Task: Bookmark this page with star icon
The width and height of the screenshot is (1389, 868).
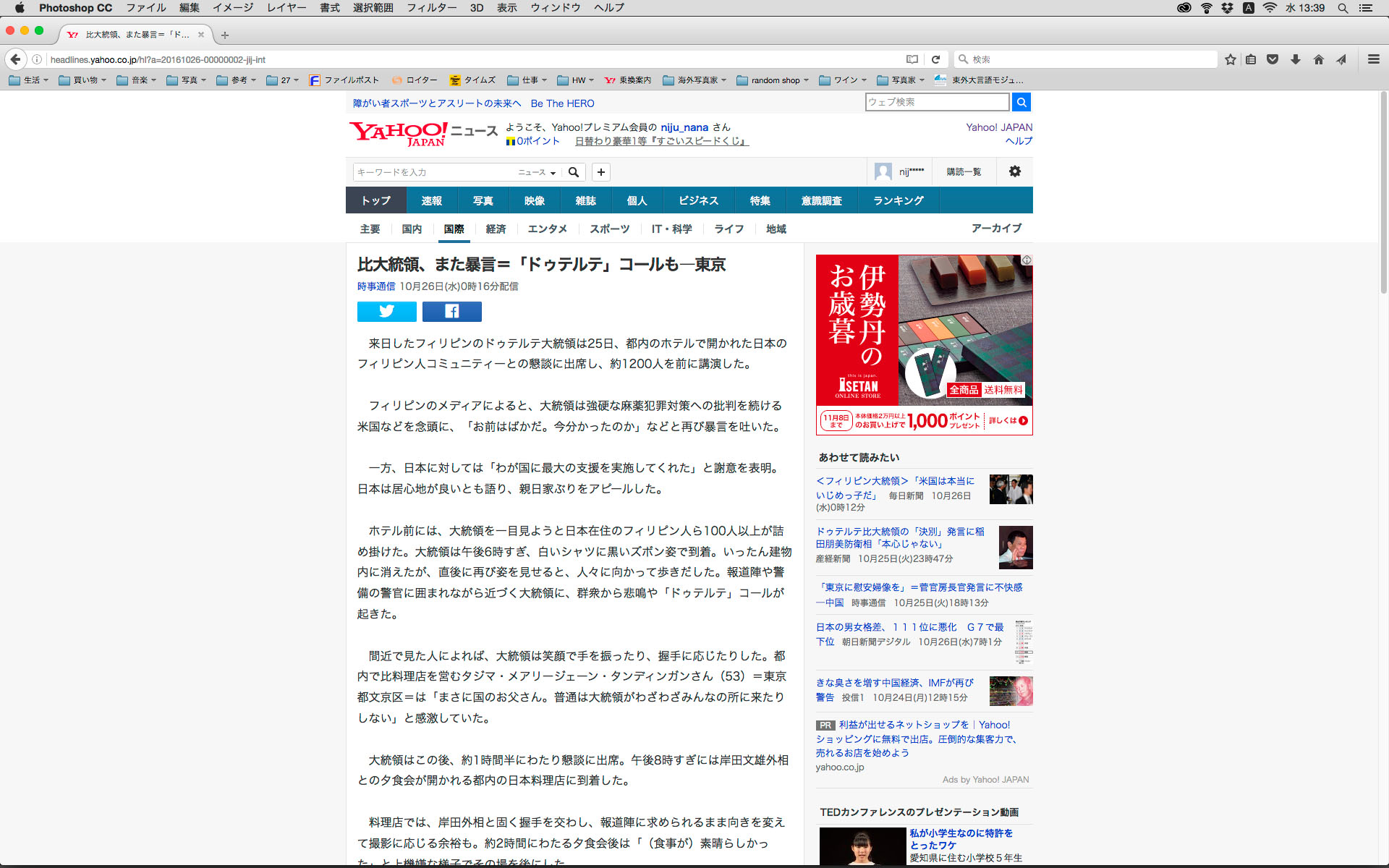Action: click(1230, 60)
